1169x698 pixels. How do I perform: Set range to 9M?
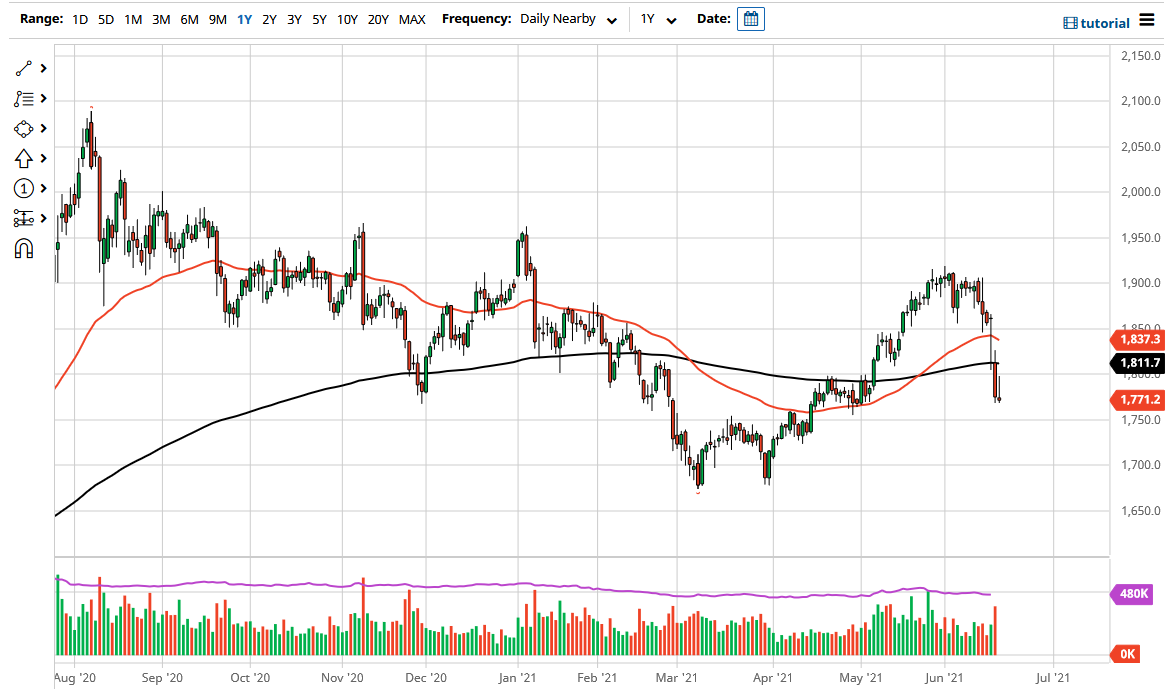click(x=218, y=19)
